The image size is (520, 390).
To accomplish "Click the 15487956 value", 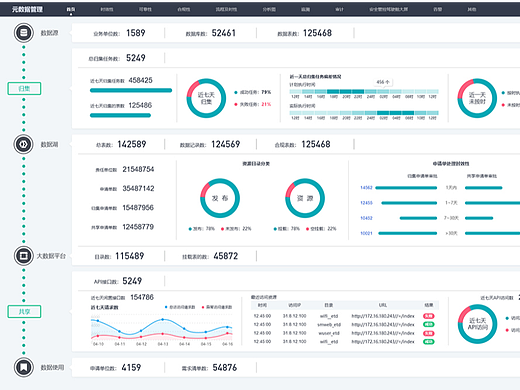I will pyautogui.click(x=138, y=208).
